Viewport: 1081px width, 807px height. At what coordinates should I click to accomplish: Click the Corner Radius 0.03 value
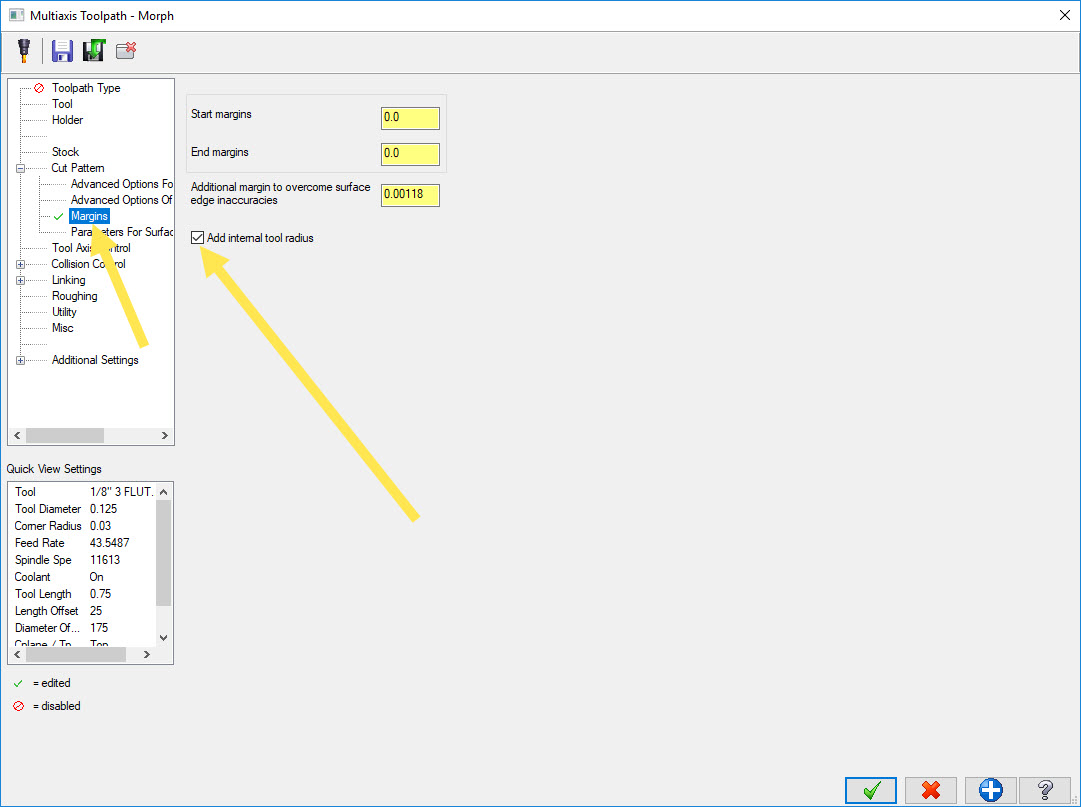(x=101, y=527)
